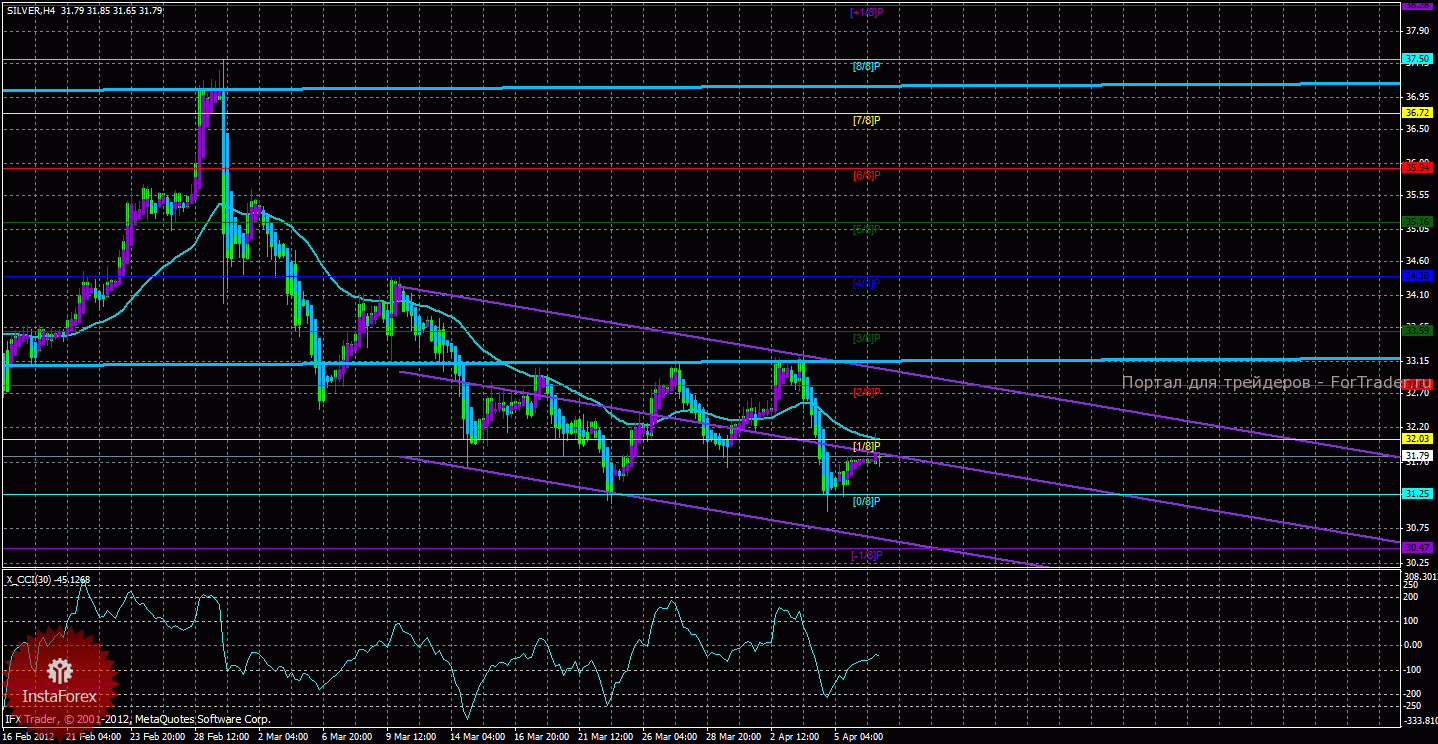Click the 35.55 price axis value

tap(1418, 195)
